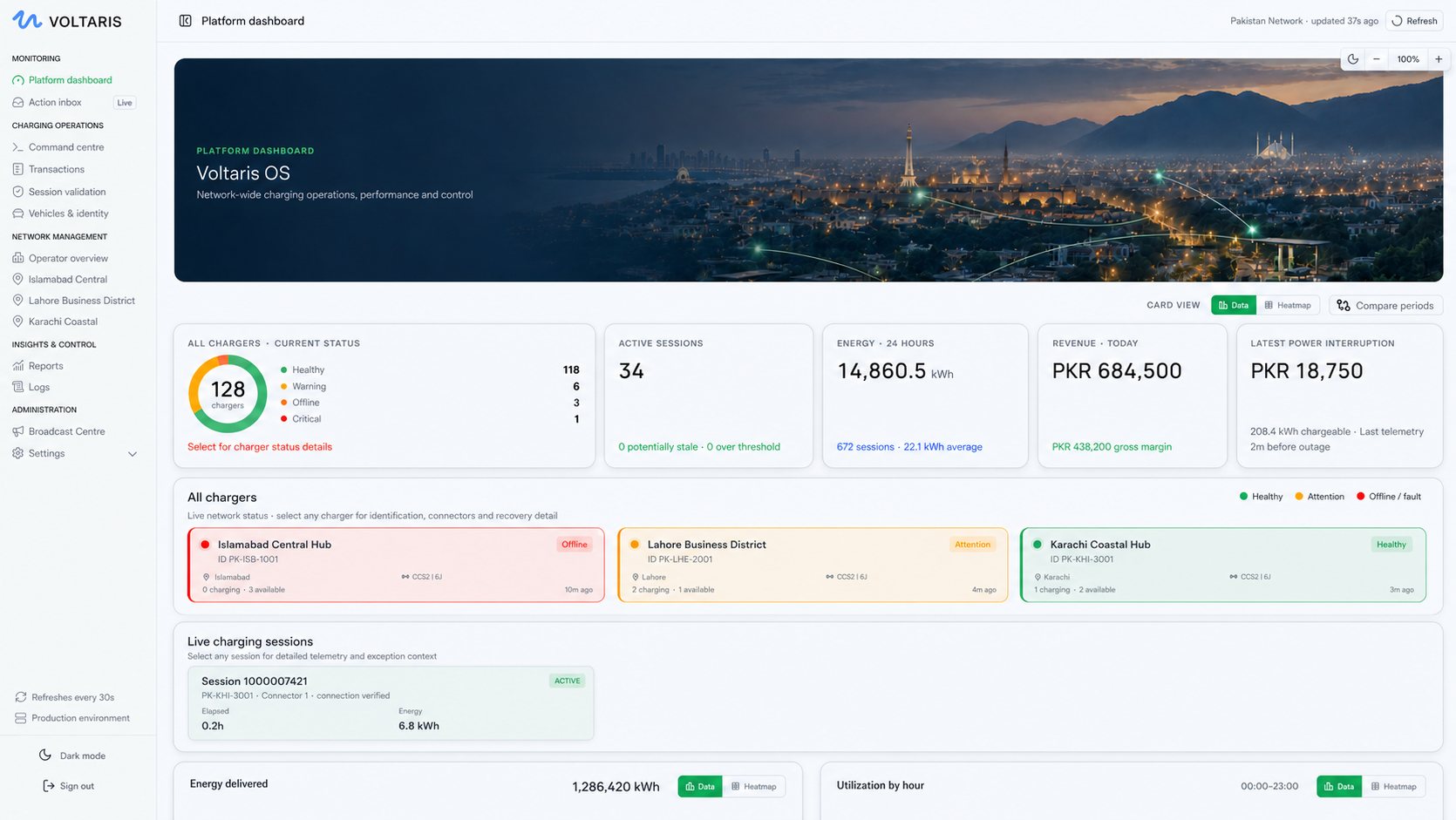Click the Karachi Coastal pin icon

coord(18,322)
